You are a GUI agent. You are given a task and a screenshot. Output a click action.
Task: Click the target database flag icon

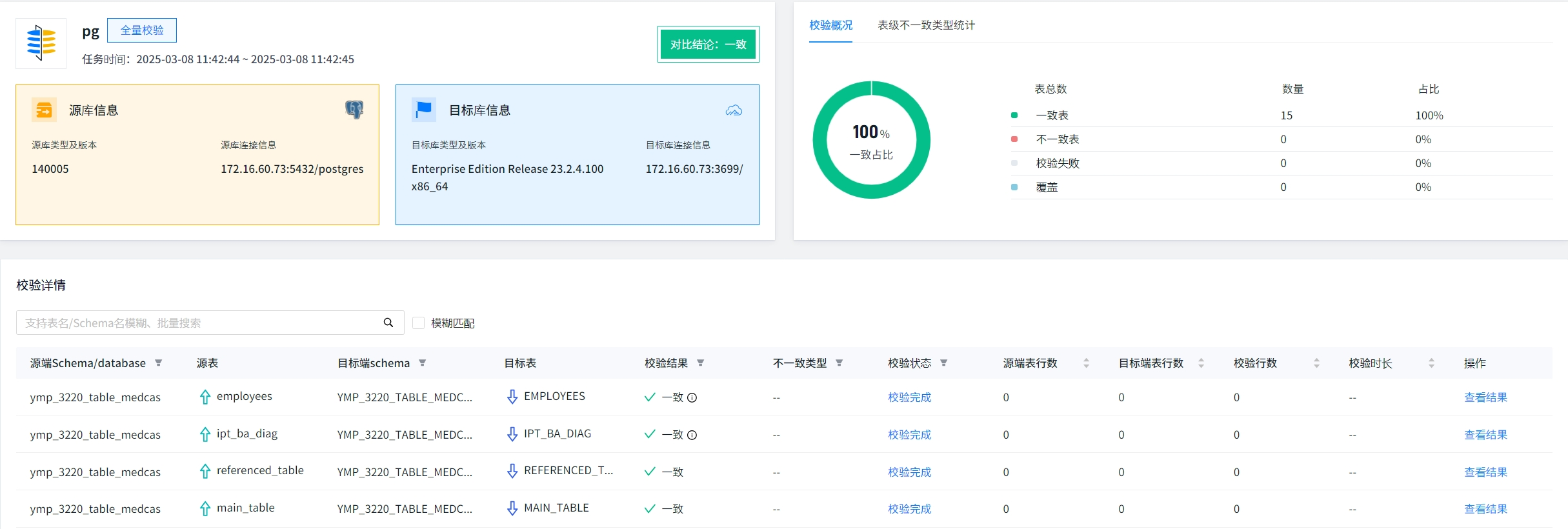pyautogui.click(x=424, y=110)
